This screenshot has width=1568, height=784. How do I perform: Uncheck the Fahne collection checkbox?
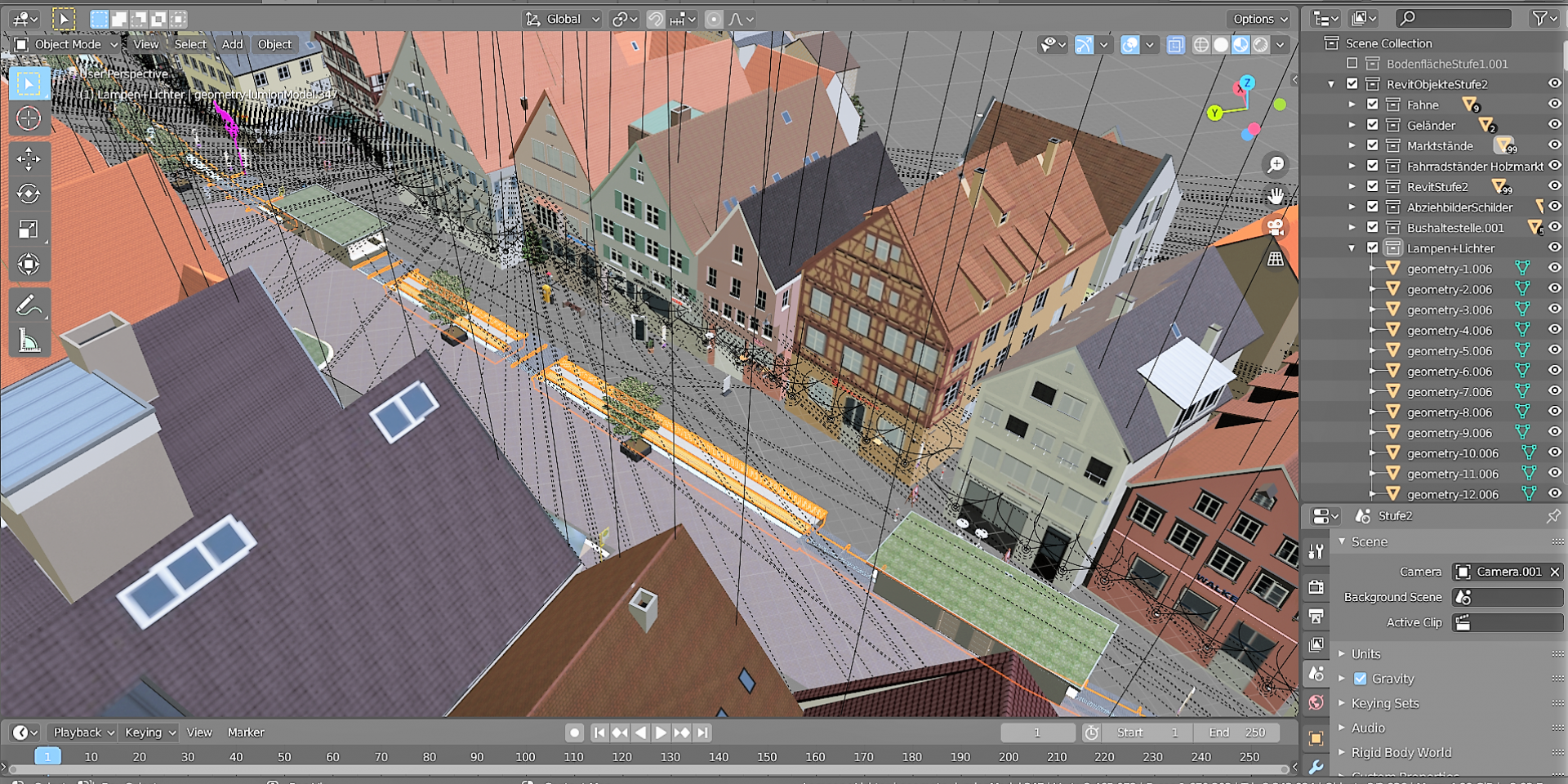(x=1372, y=104)
